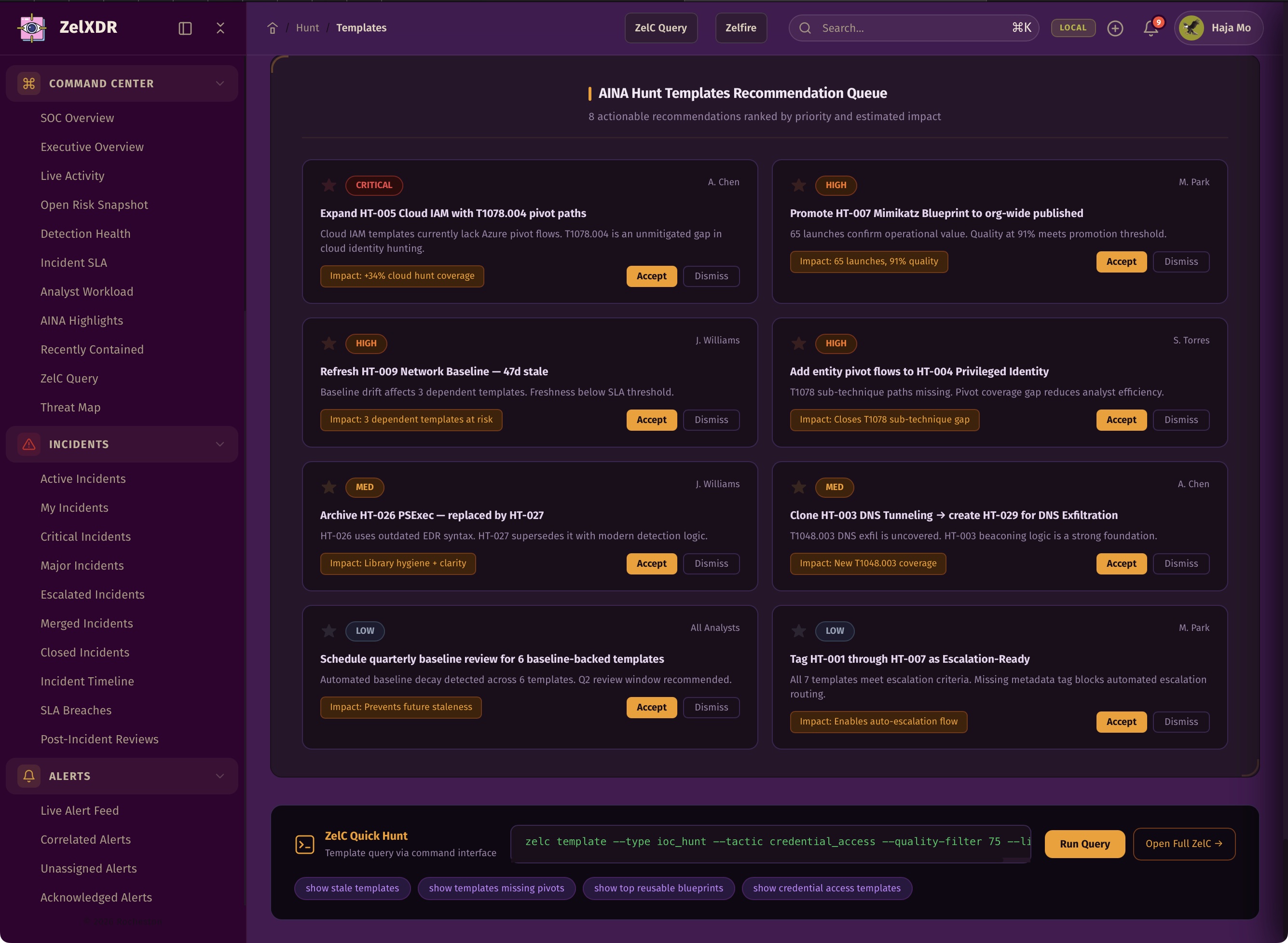Toggle the sidebar panel layout icon

tap(185, 28)
